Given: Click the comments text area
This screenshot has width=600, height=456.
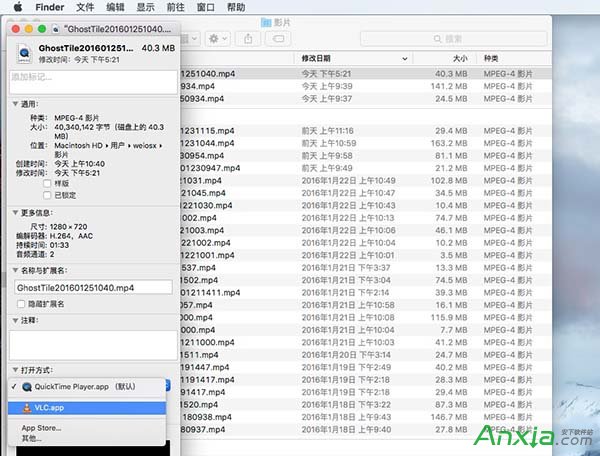Looking at the screenshot, I should [x=93, y=345].
